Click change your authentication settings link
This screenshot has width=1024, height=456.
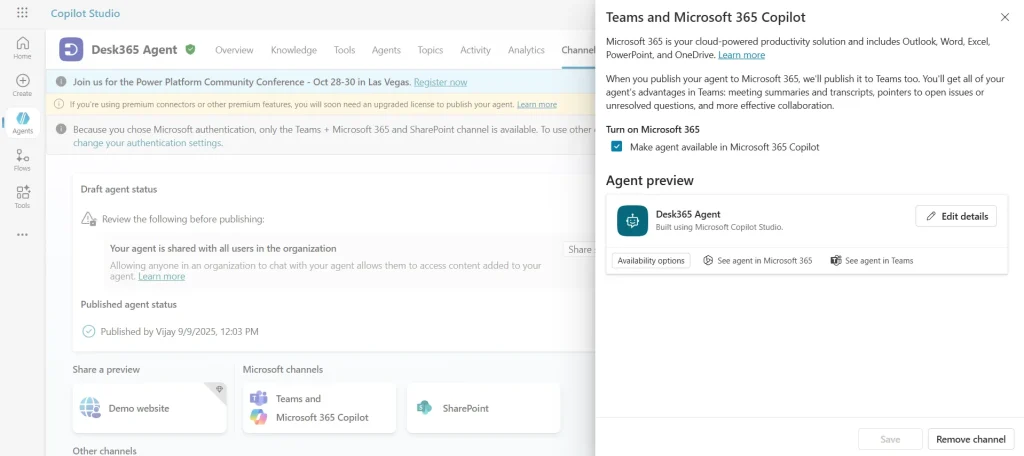[148, 142]
